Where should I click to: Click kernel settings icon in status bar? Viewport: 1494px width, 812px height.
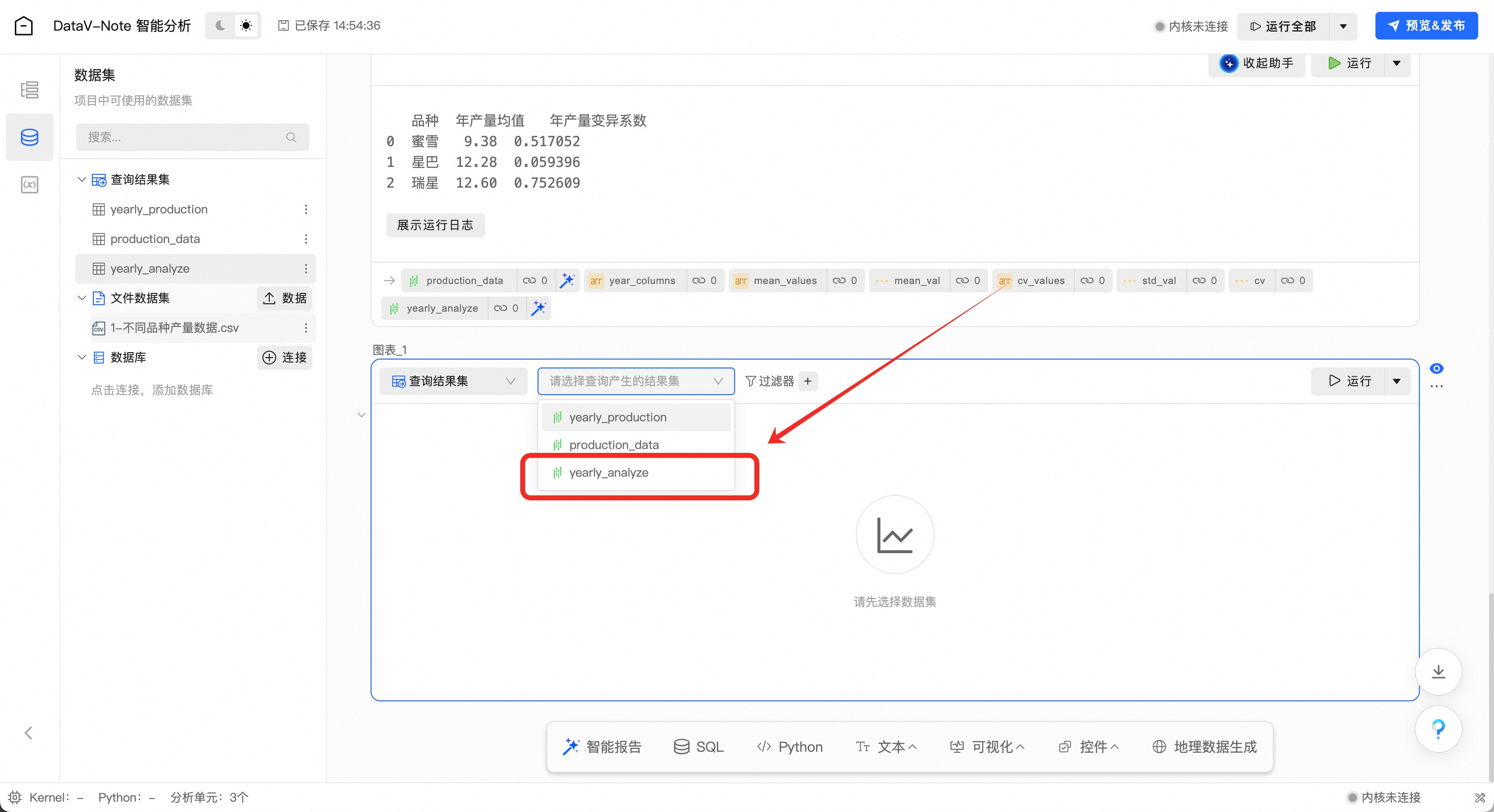pos(15,798)
